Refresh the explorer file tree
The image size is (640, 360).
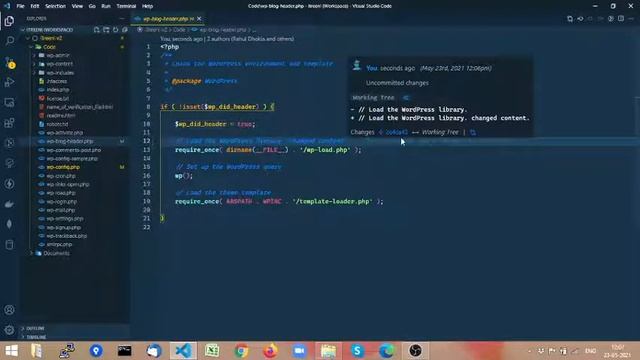(x=116, y=30)
